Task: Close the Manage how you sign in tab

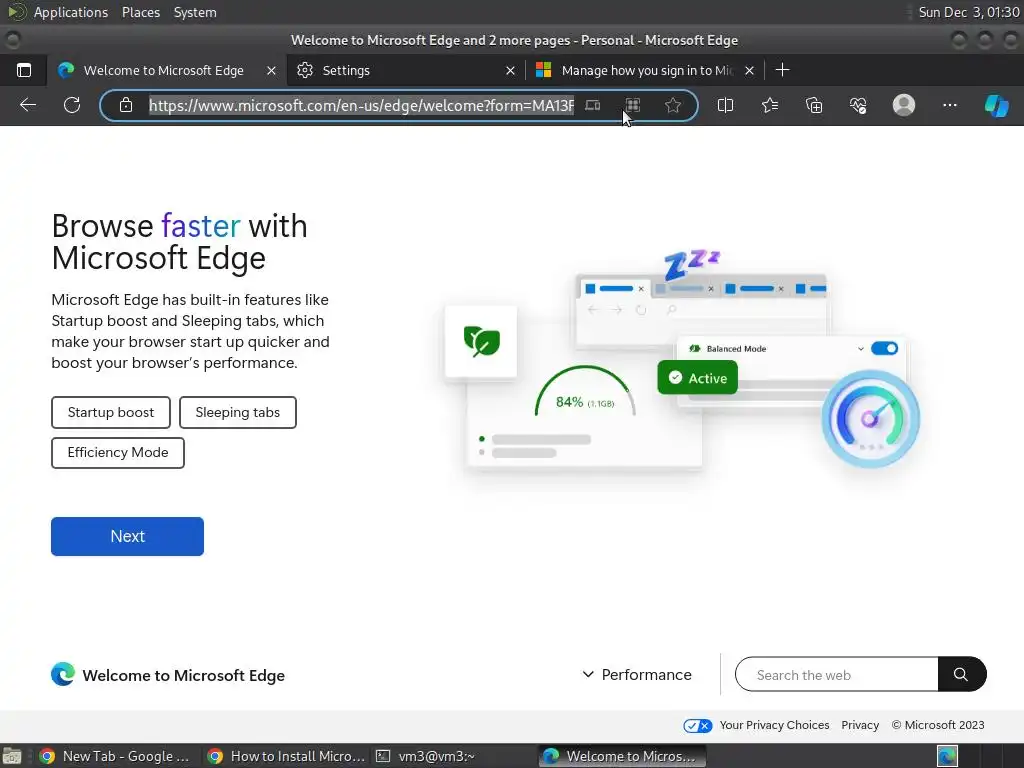Action: tap(750, 71)
